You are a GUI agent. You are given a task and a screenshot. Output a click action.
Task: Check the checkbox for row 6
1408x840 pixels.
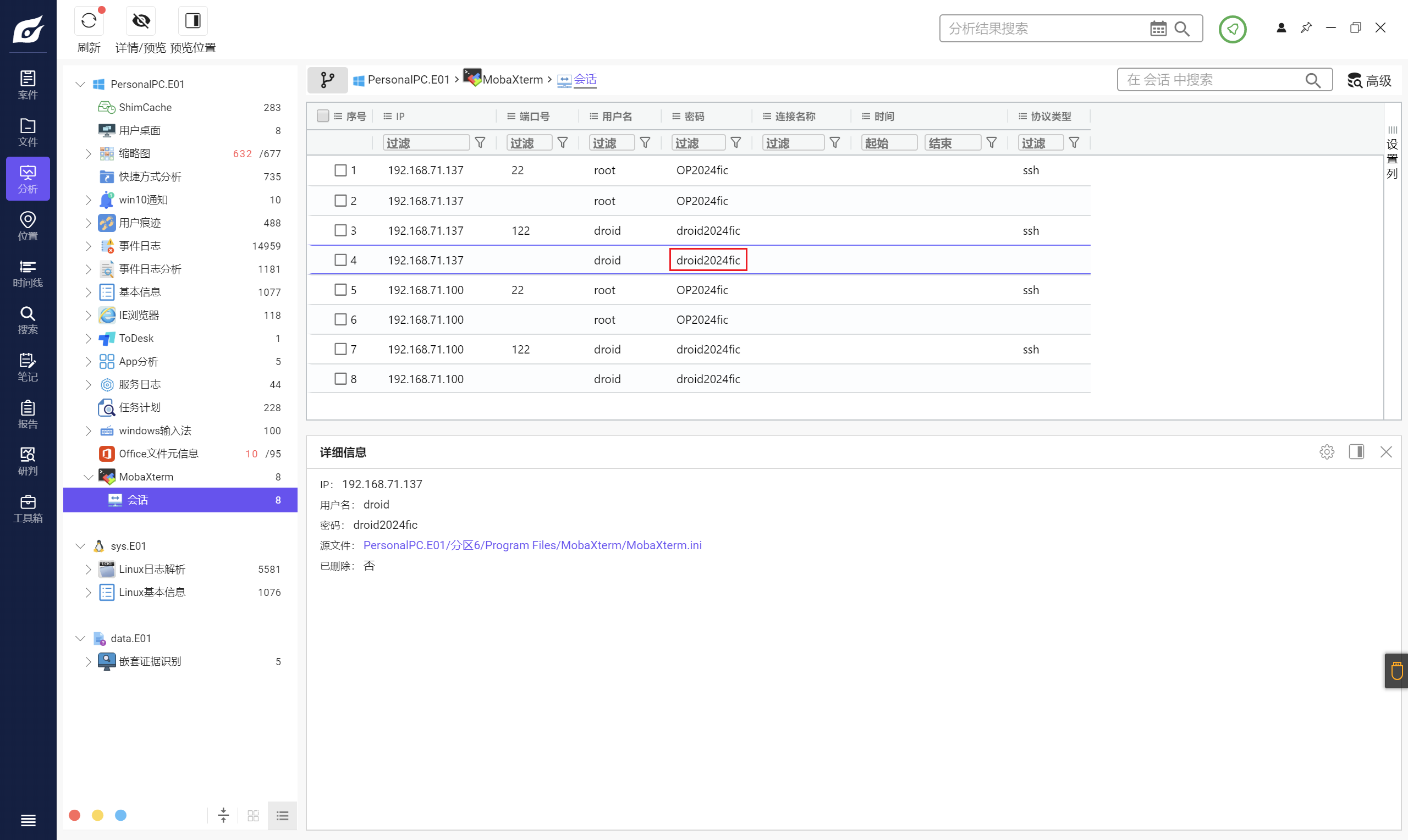(x=340, y=320)
